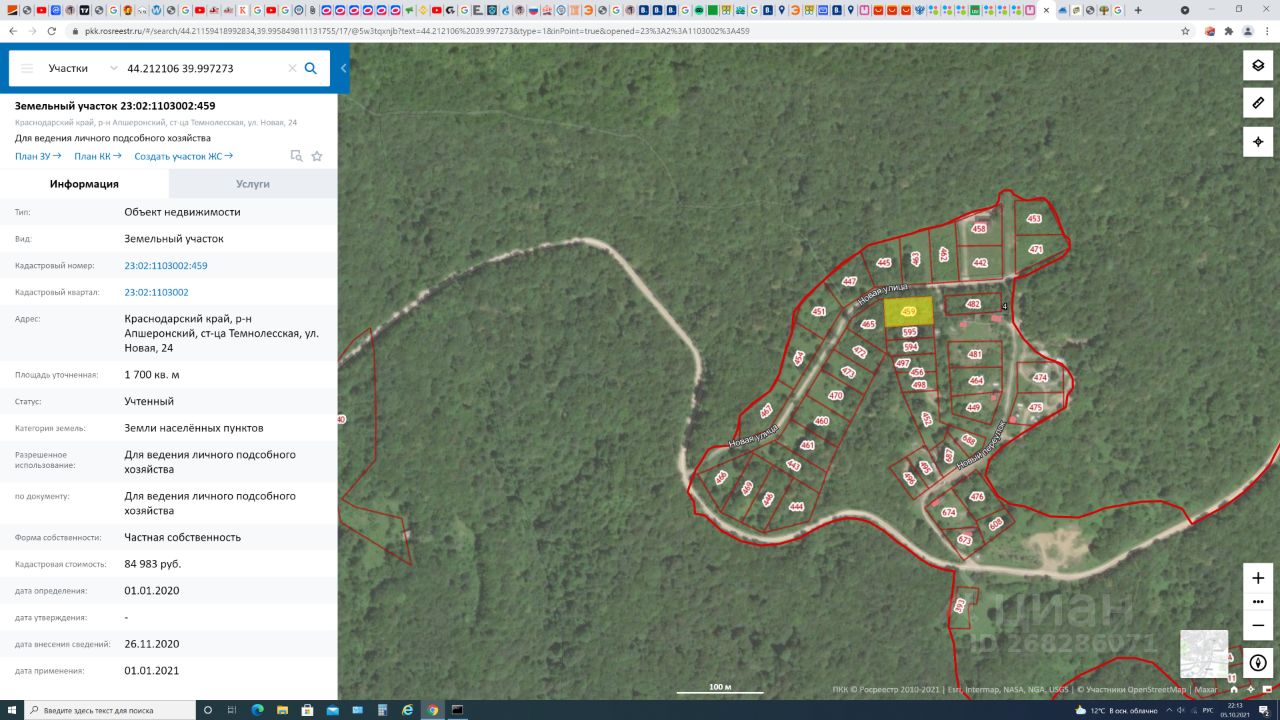Click the area value 1 700 кв. м
The height and width of the screenshot is (720, 1280).
152,375
